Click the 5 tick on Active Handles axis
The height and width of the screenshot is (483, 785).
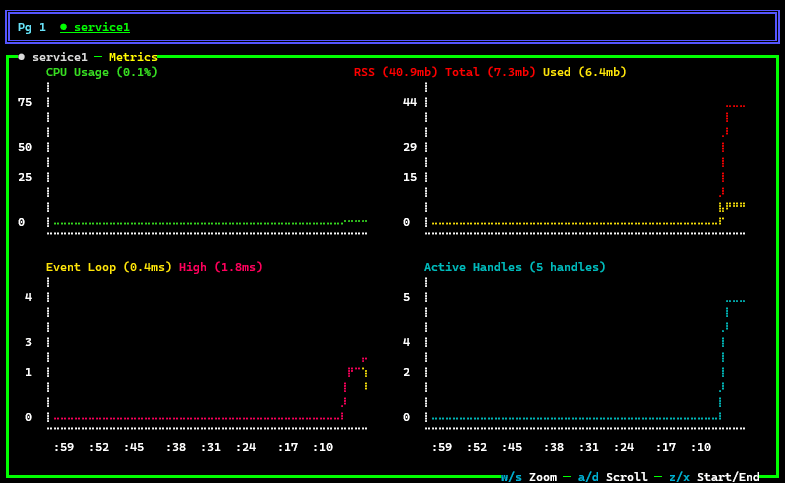(x=407, y=297)
